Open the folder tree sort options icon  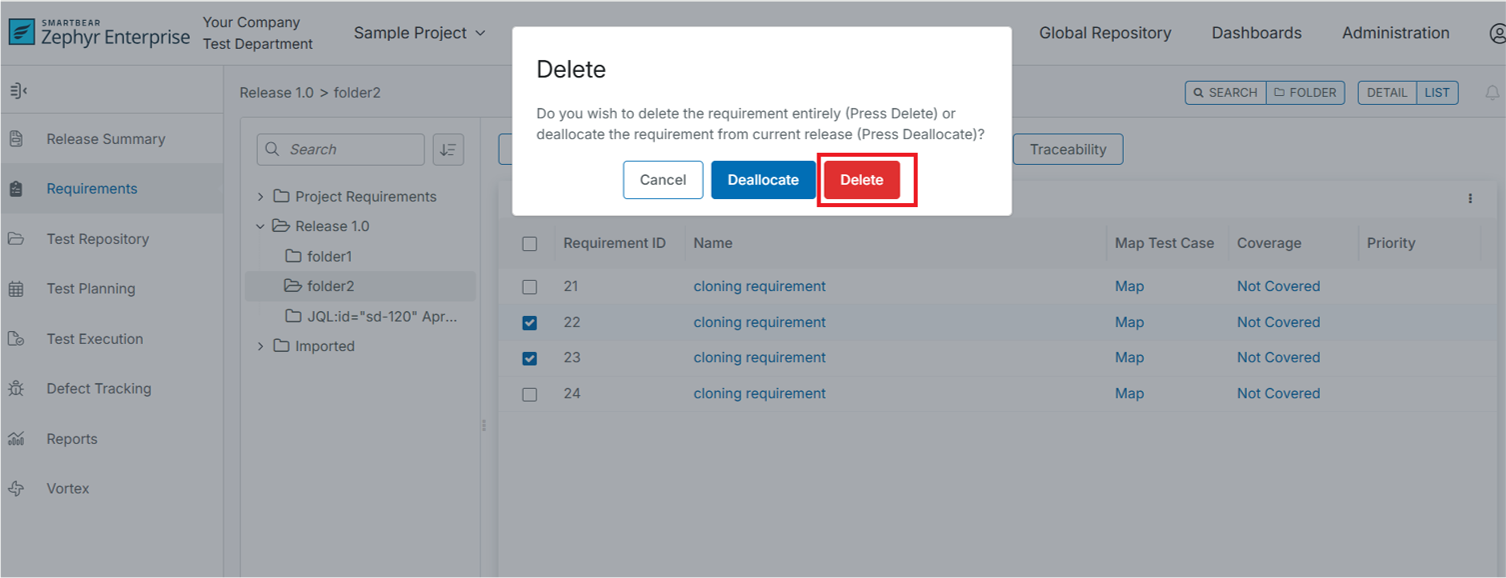(448, 149)
